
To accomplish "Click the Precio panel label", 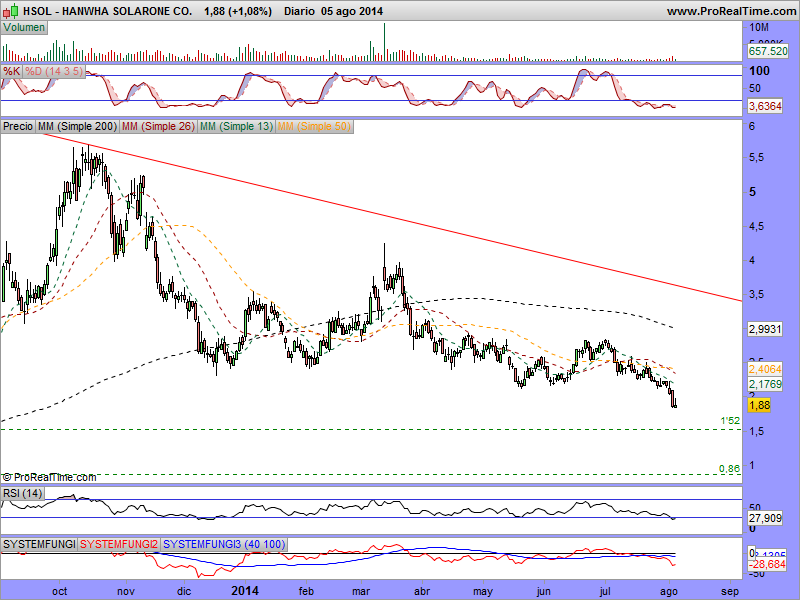I will click(18, 126).
